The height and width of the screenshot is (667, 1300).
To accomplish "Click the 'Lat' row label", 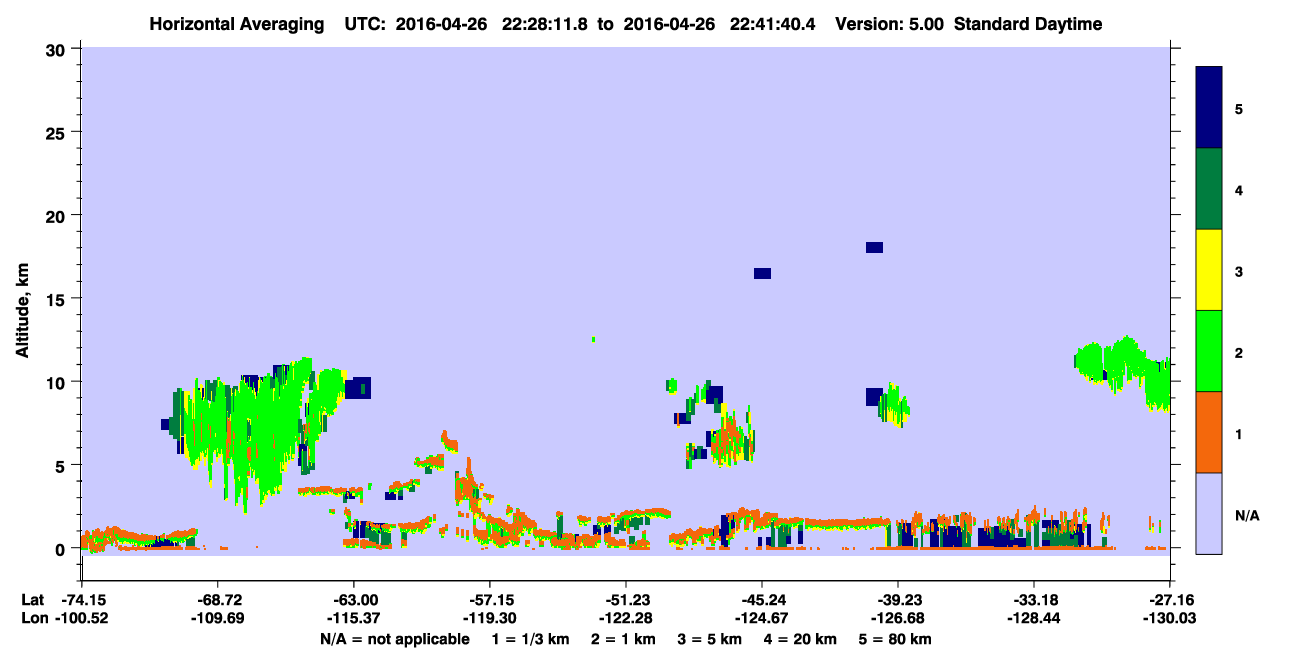I will point(32,600).
